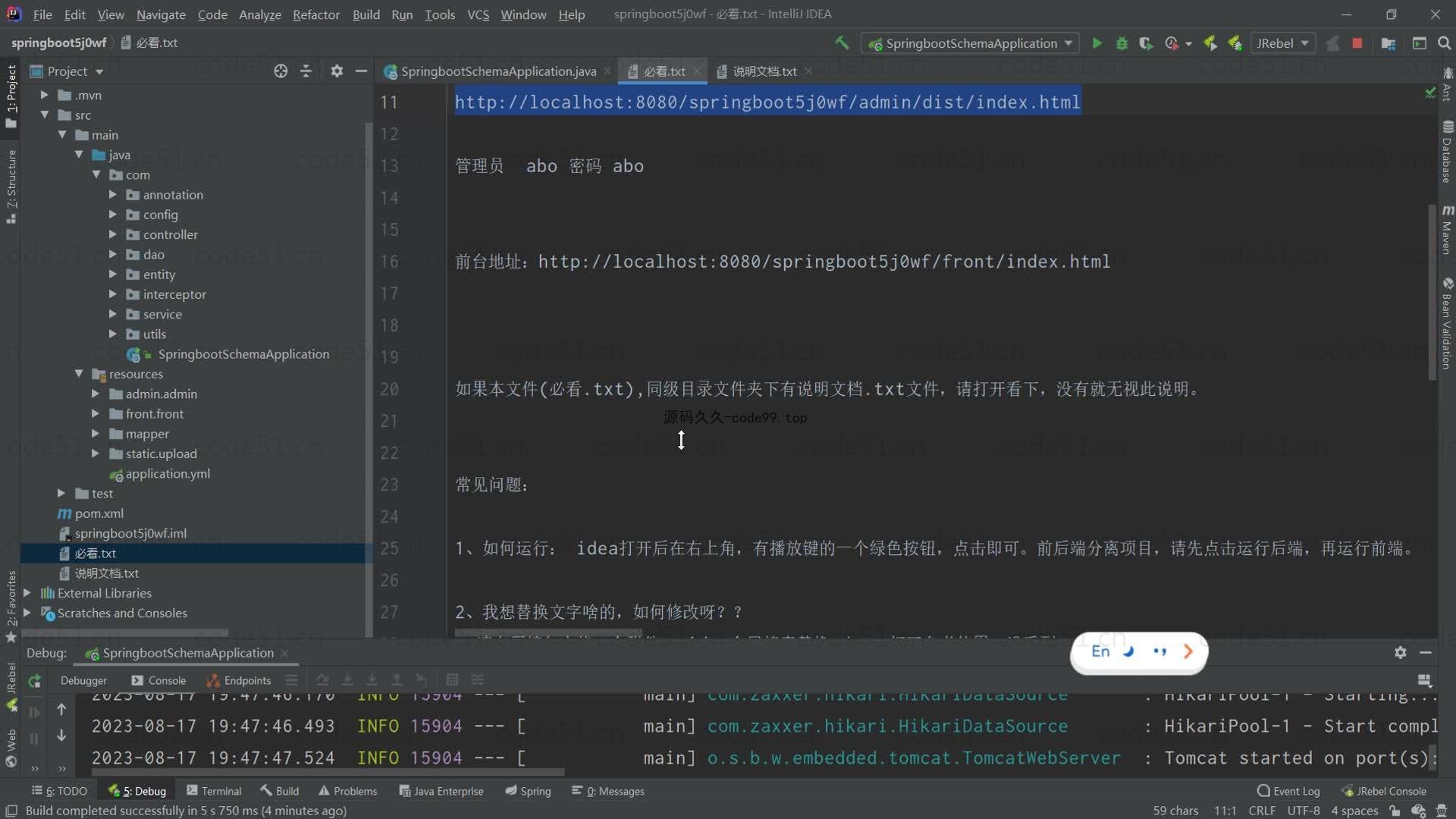Open the JRebel dropdown
The image size is (1456, 819).
(x=1282, y=43)
